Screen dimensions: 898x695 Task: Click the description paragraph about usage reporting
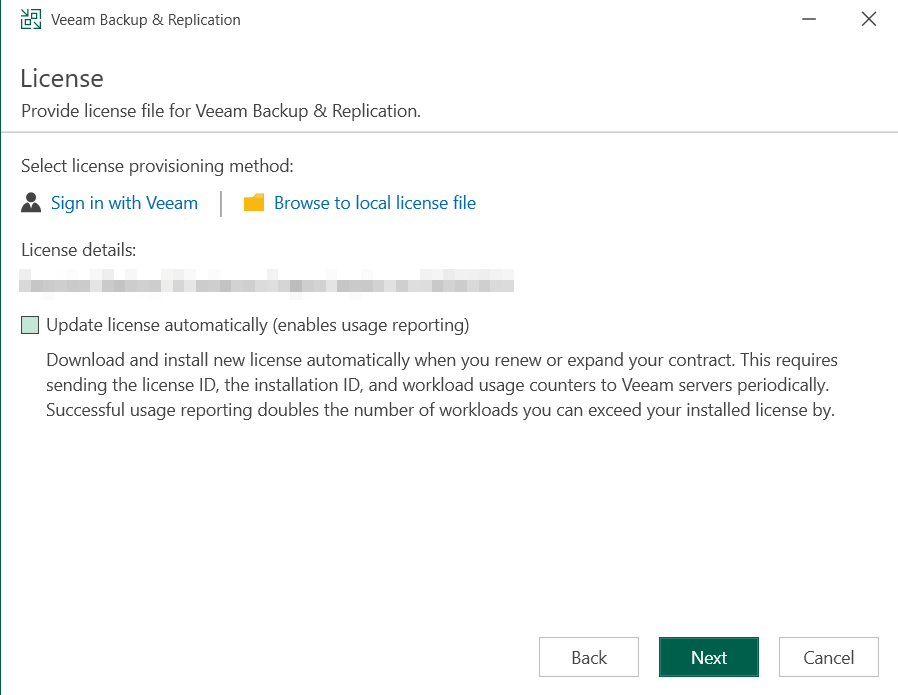(x=442, y=385)
